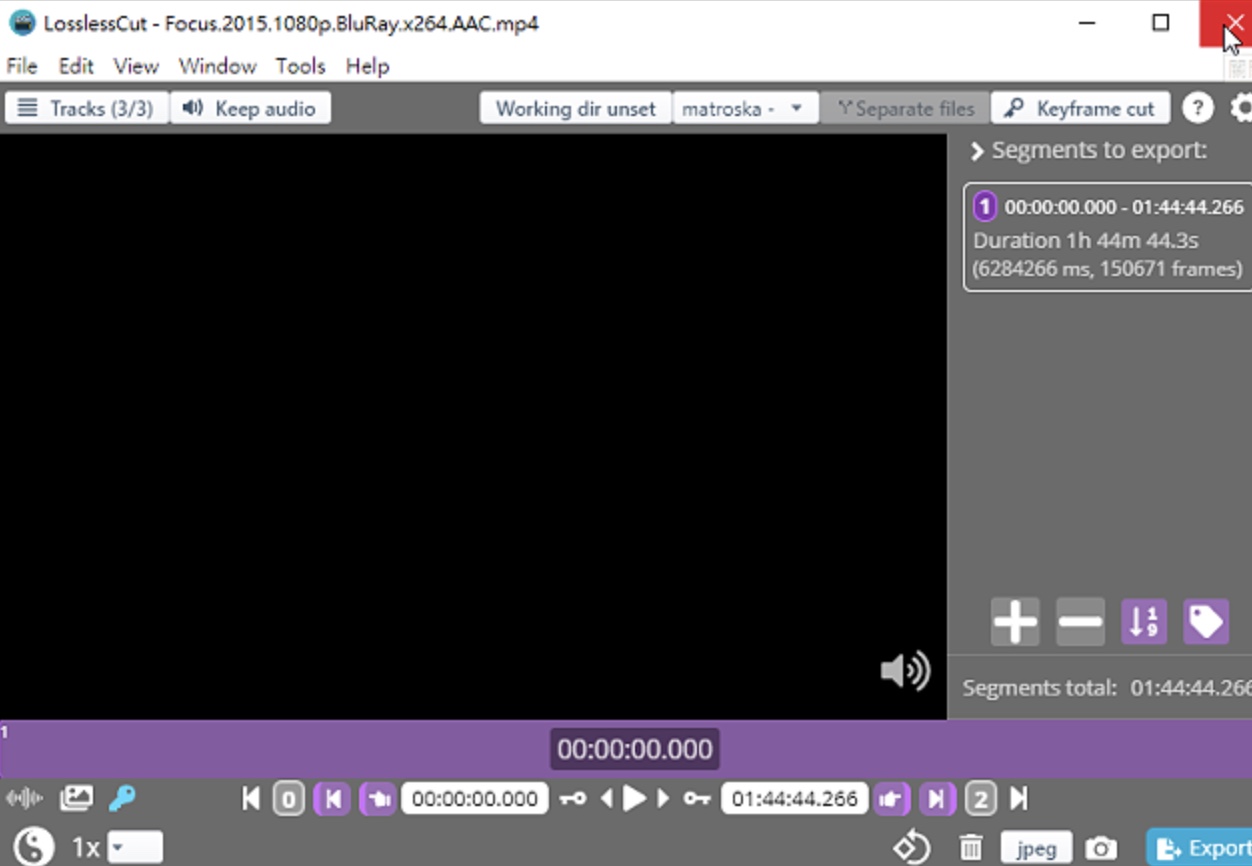Step forward one frame
The width and height of the screenshot is (1252, 866).
[x=663, y=799]
